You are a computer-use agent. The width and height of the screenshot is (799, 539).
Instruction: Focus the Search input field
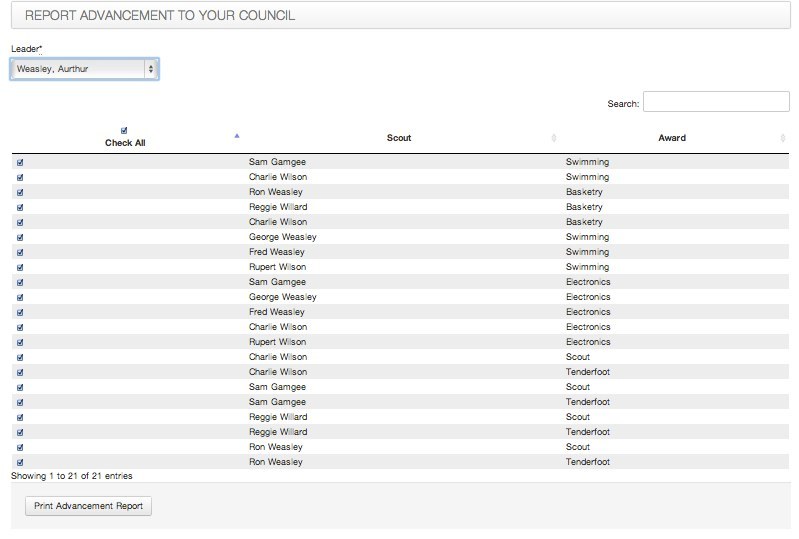click(x=716, y=101)
